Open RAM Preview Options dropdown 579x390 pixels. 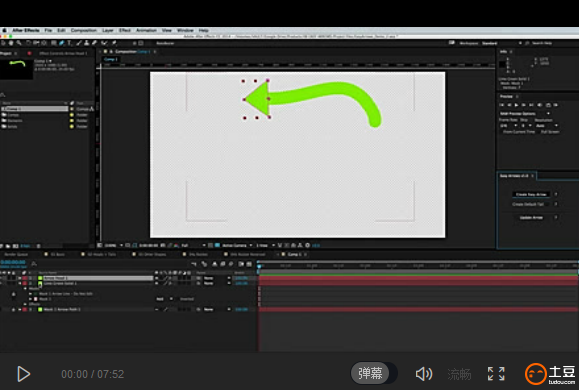(x=525, y=113)
